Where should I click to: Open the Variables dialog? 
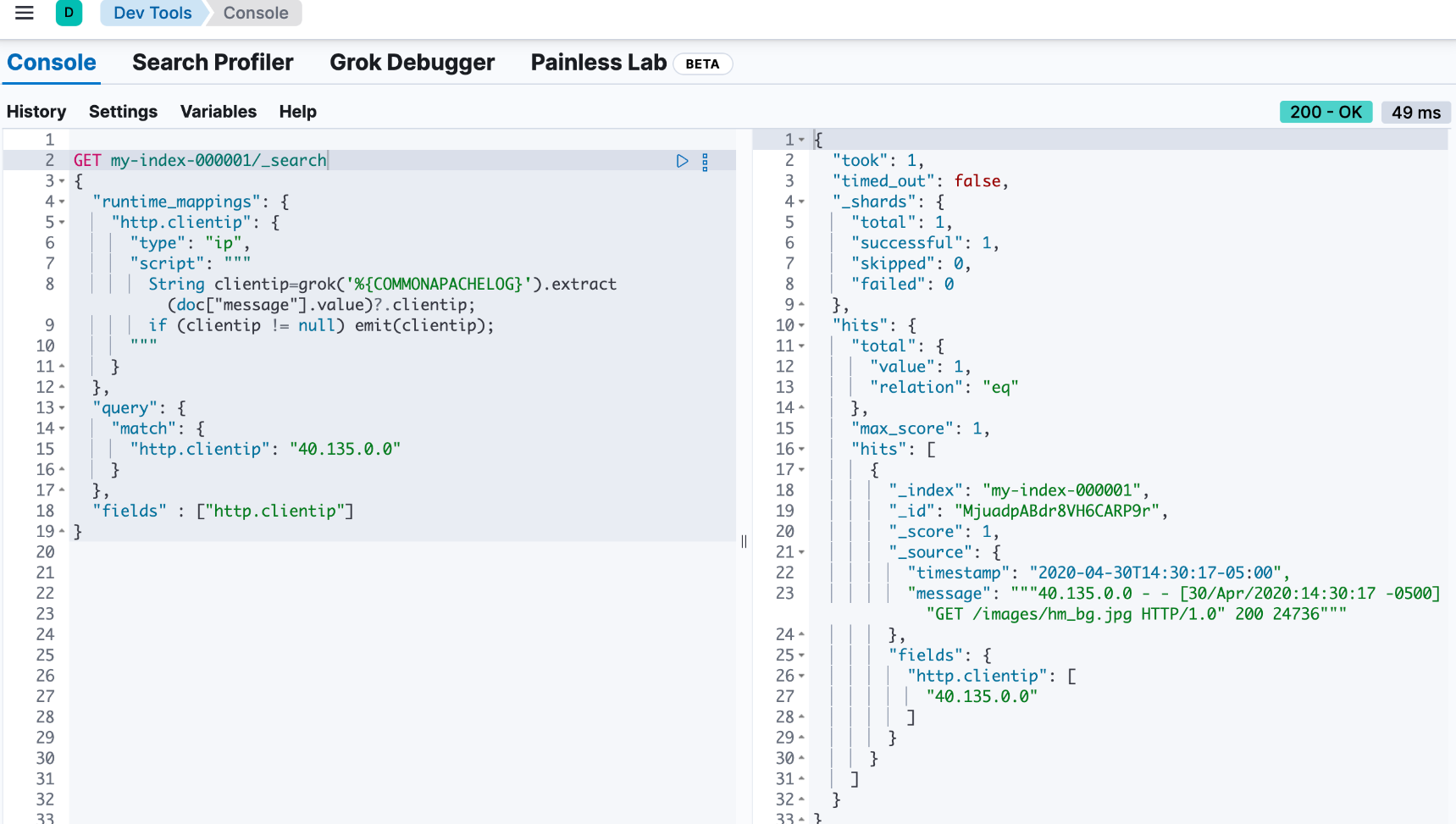218,112
